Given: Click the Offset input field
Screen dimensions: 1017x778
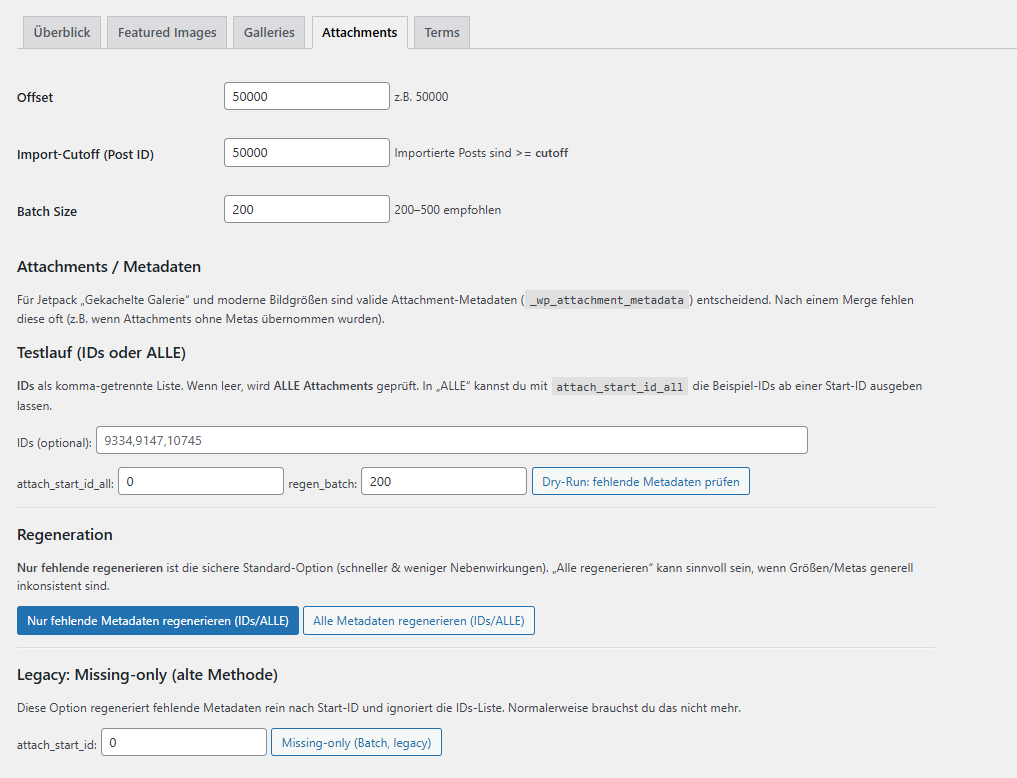Looking at the screenshot, I should click(x=306, y=96).
